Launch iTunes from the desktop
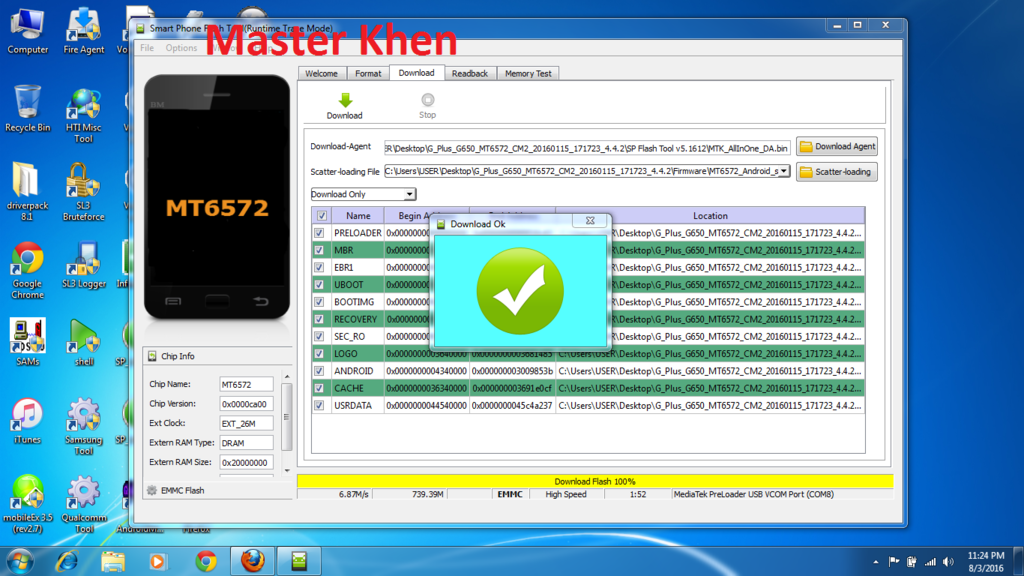 27,417
